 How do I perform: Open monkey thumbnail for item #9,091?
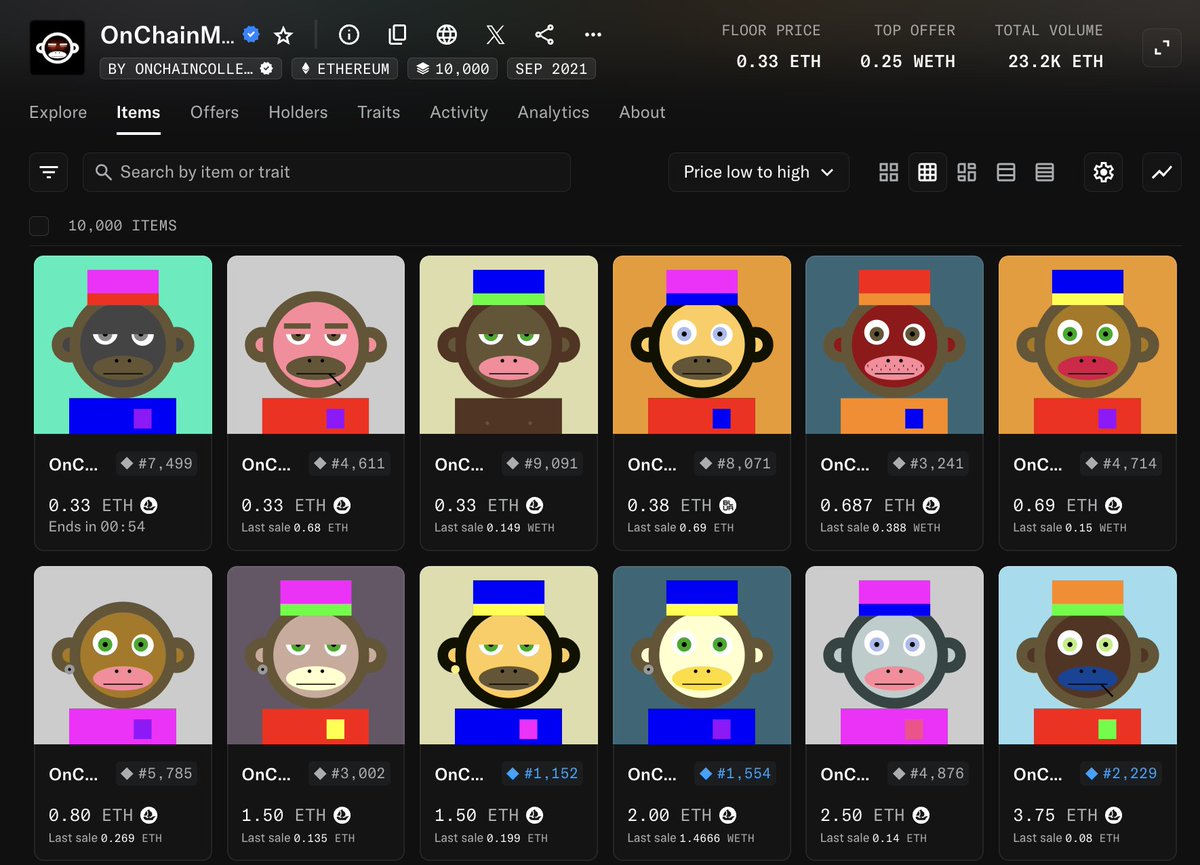coord(509,345)
